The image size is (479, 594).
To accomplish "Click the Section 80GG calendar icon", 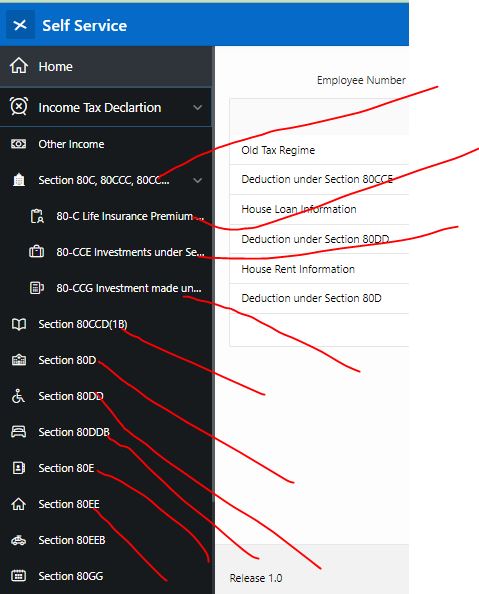I will [x=19, y=576].
